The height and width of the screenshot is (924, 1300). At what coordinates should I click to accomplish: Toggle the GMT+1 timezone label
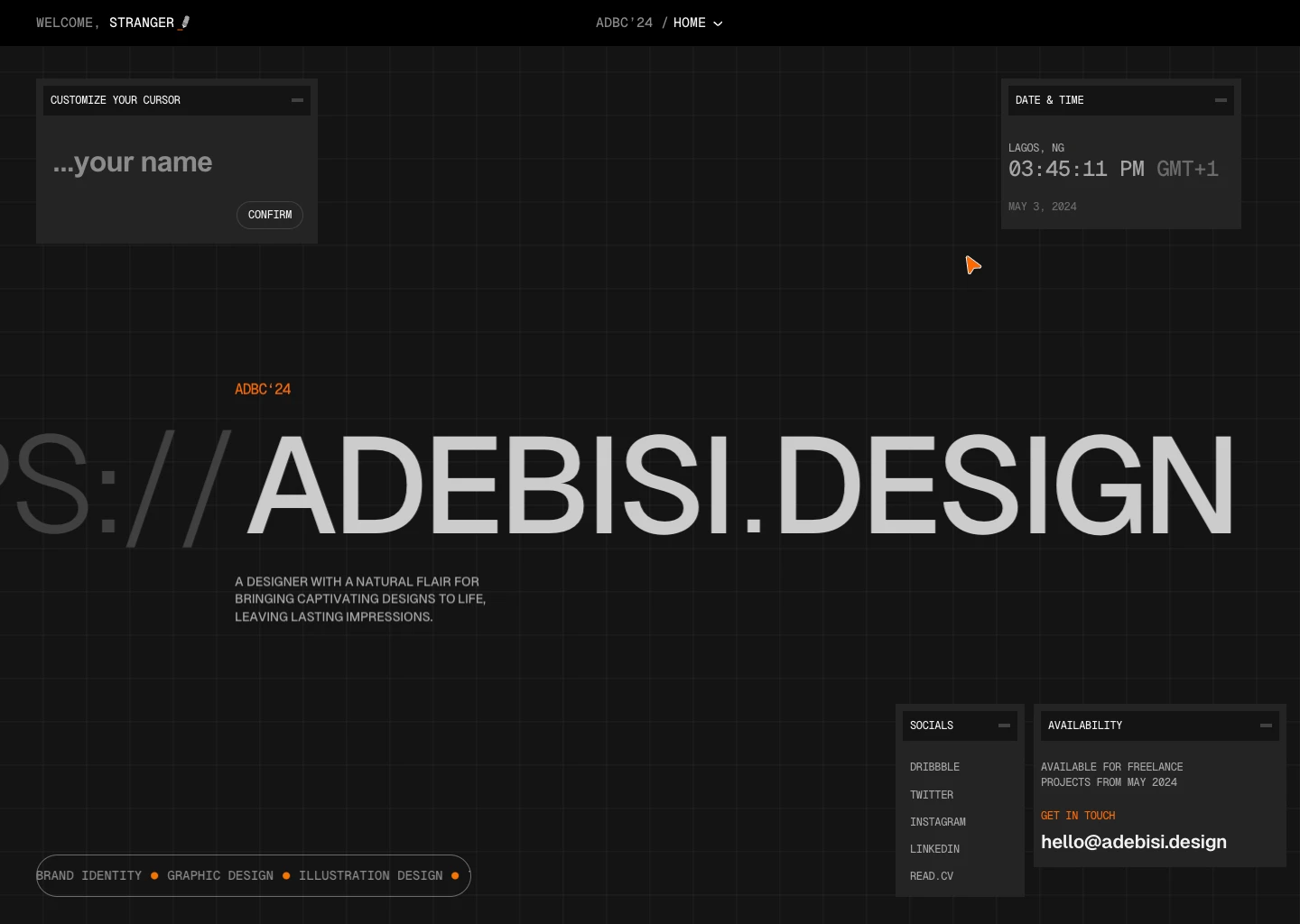[x=1187, y=169]
